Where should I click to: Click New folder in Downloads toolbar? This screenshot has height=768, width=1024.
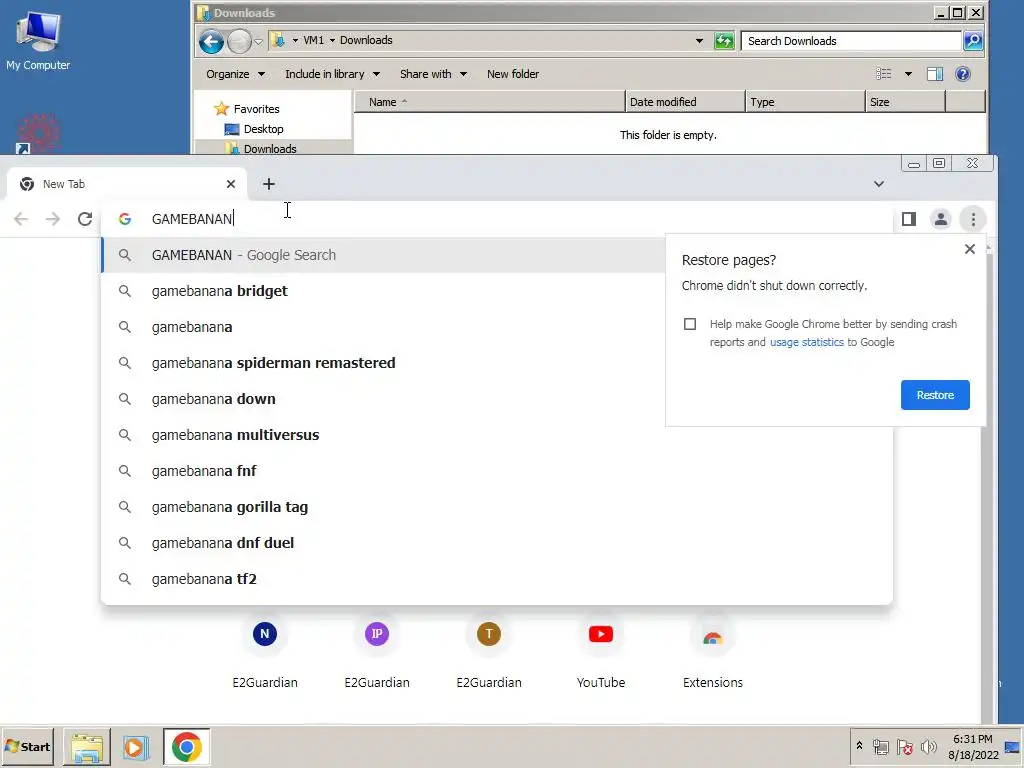pos(513,74)
